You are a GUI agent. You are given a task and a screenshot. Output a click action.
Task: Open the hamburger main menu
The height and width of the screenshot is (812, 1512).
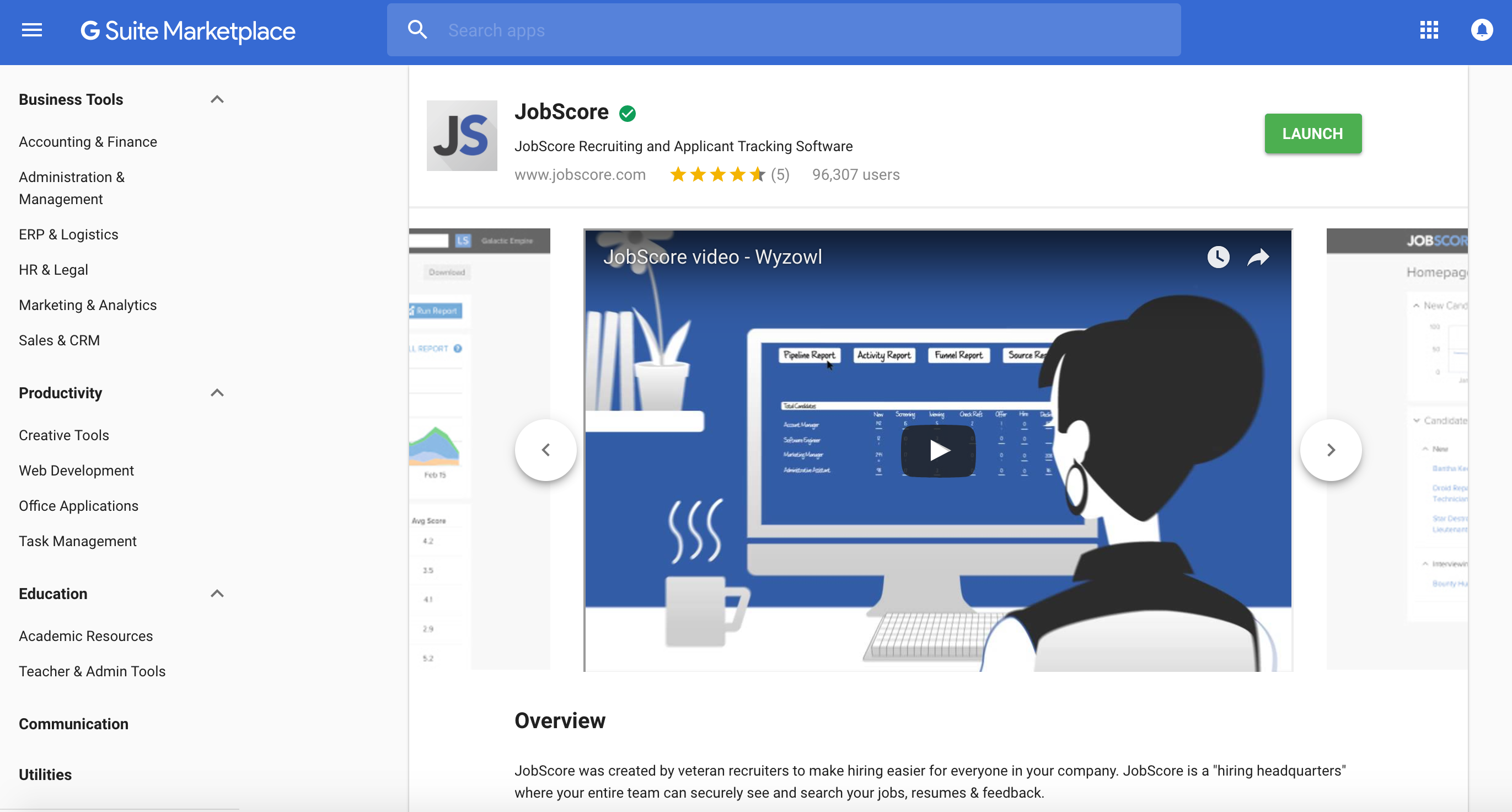(x=31, y=30)
